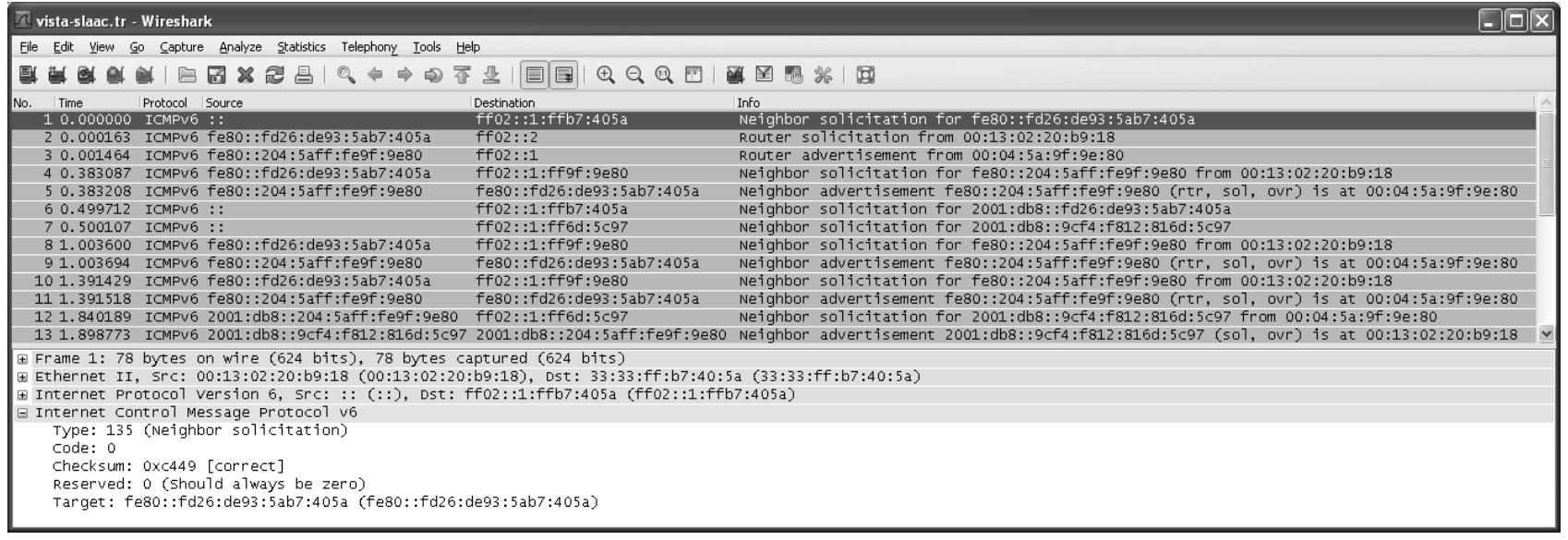Viewport: 1568px width, 540px height.
Task: Sort by Source column header
Action: (x=336, y=102)
